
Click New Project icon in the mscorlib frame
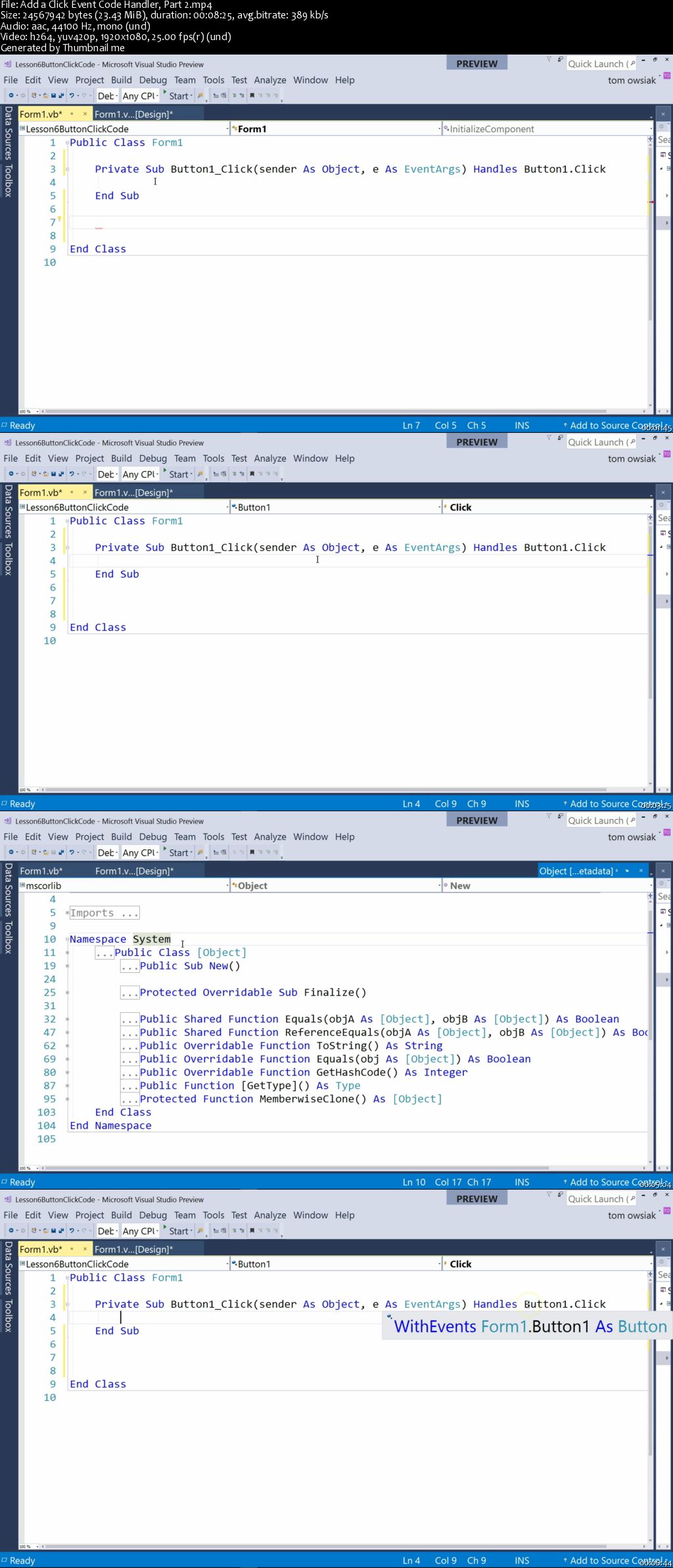click(x=34, y=853)
